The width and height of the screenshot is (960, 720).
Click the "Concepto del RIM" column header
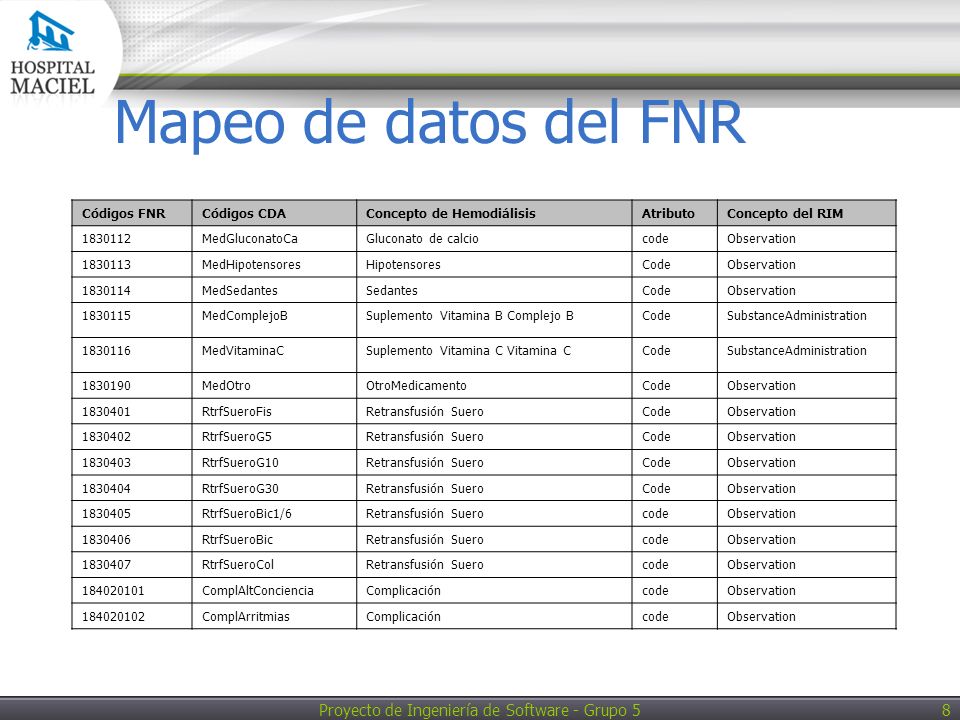tap(806, 213)
